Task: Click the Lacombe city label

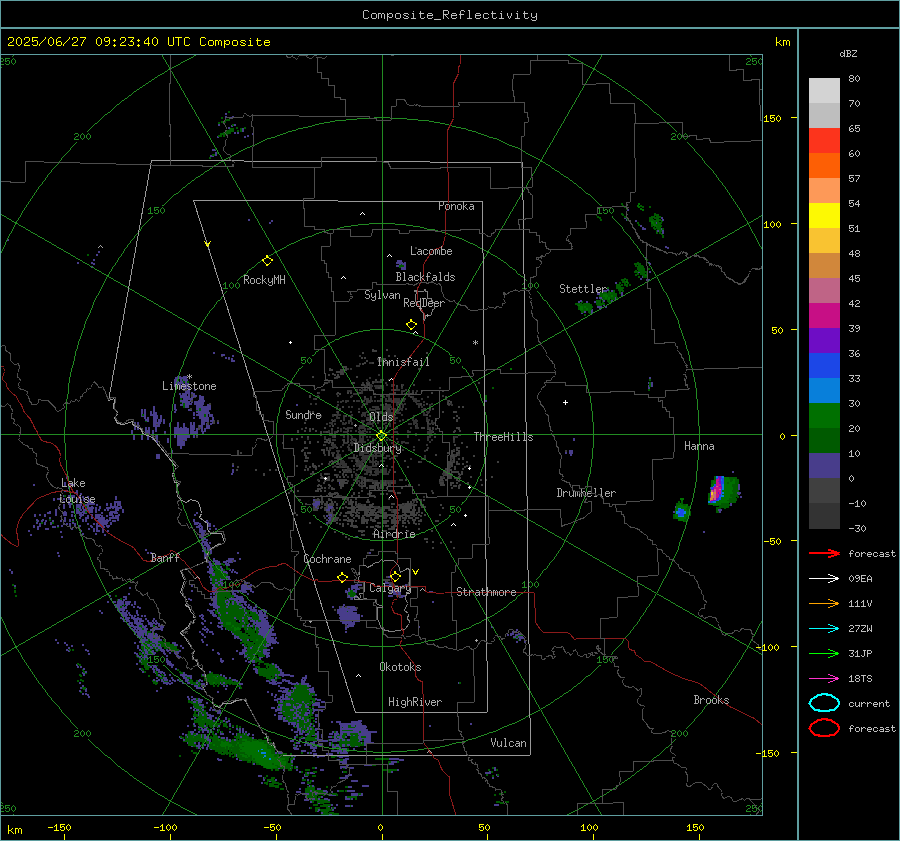Action: (431, 251)
